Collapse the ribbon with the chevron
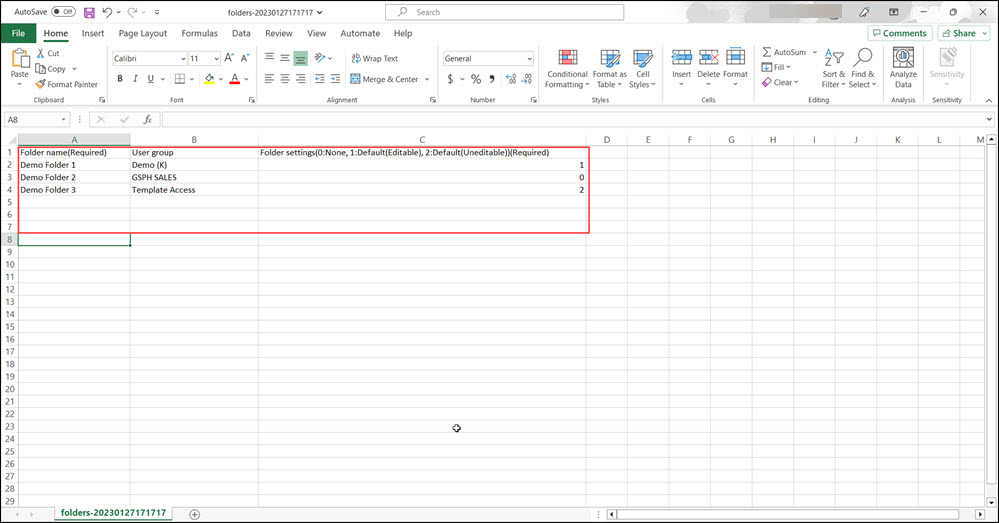999x523 pixels. click(989, 101)
